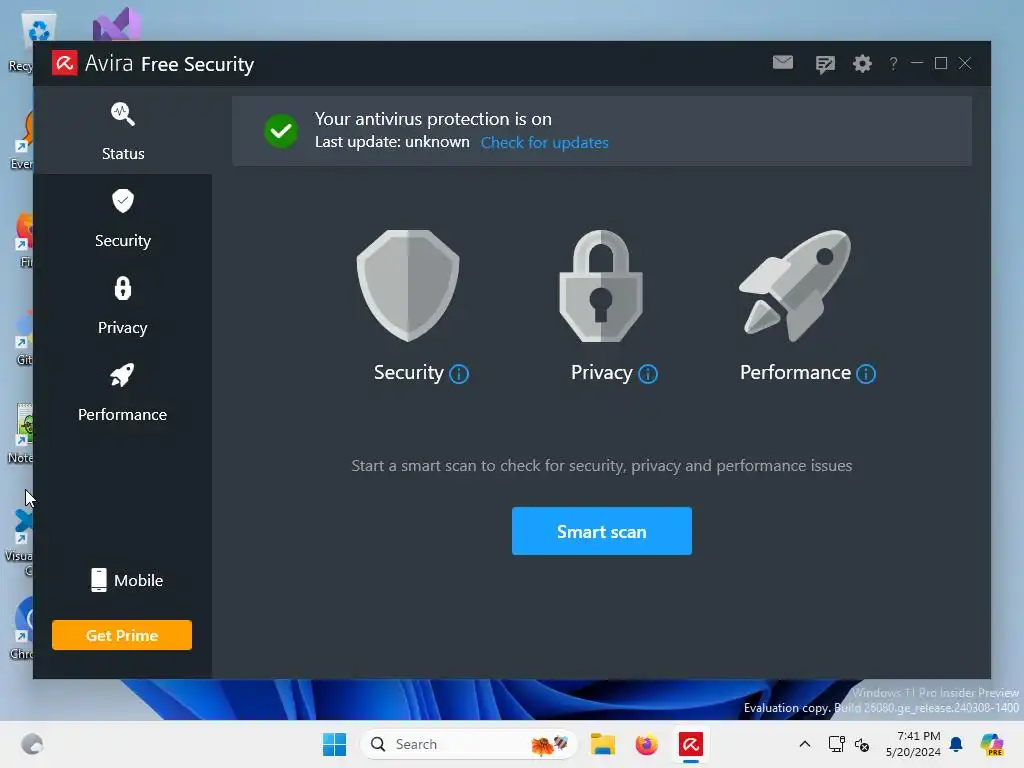Open the Mobile option in sidebar
1024x768 pixels.
click(127, 580)
